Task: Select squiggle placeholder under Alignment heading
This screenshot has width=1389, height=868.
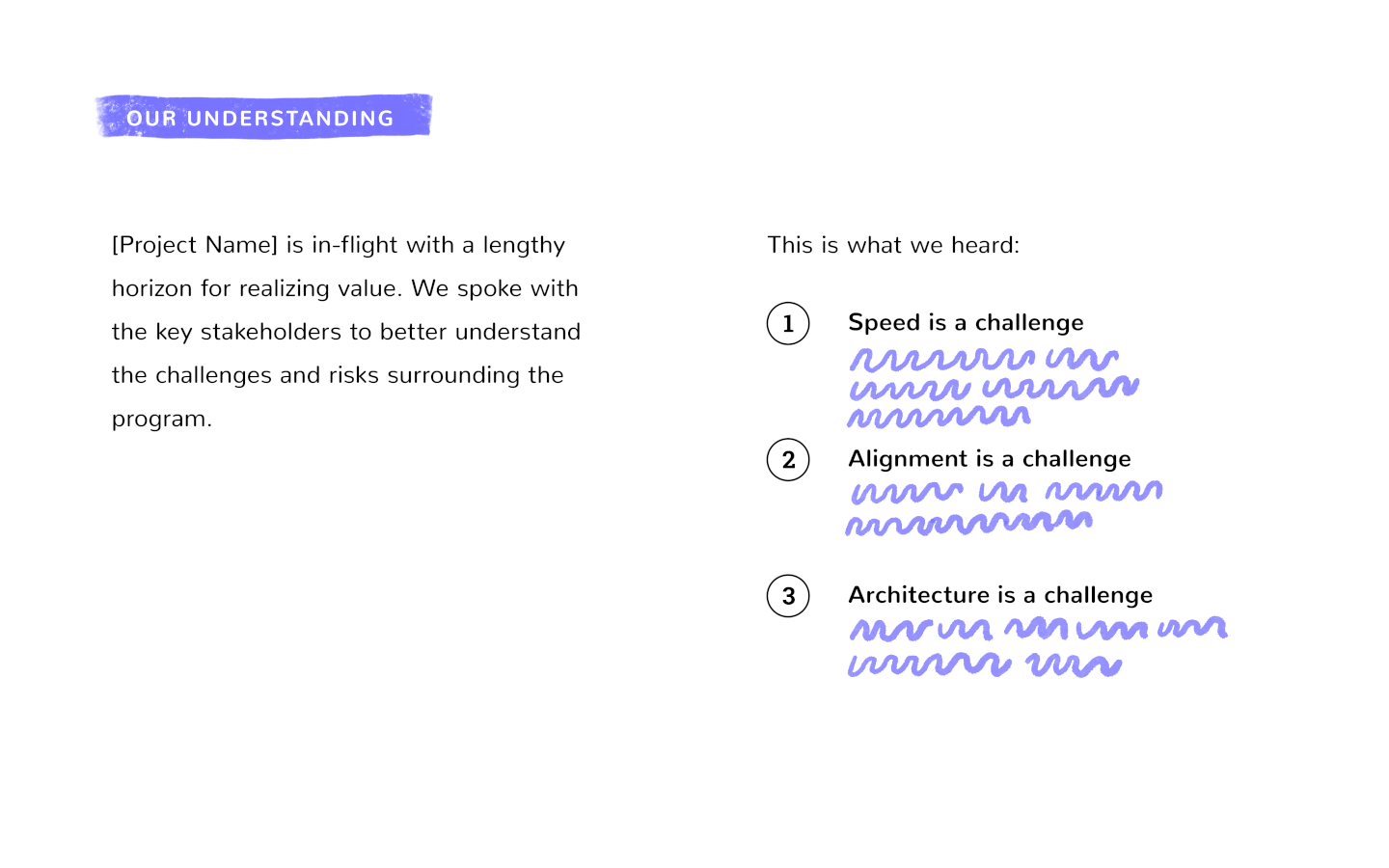Action: click(x=1004, y=507)
